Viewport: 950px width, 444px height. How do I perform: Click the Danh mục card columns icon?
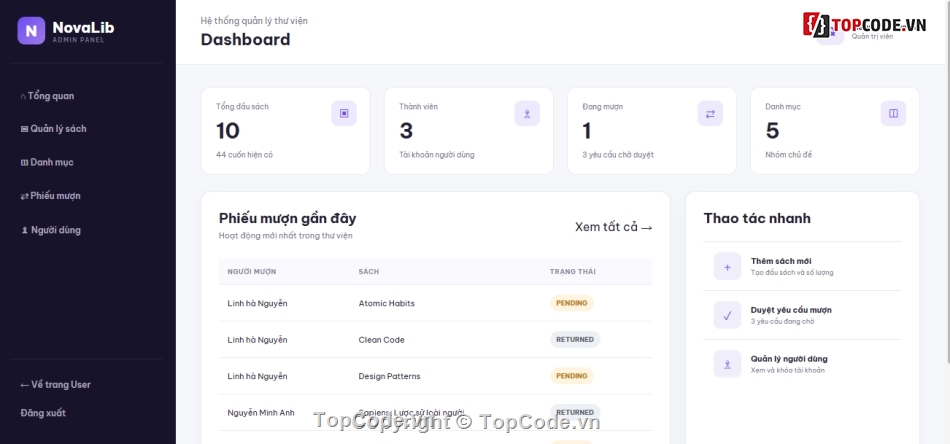(x=893, y=113)
